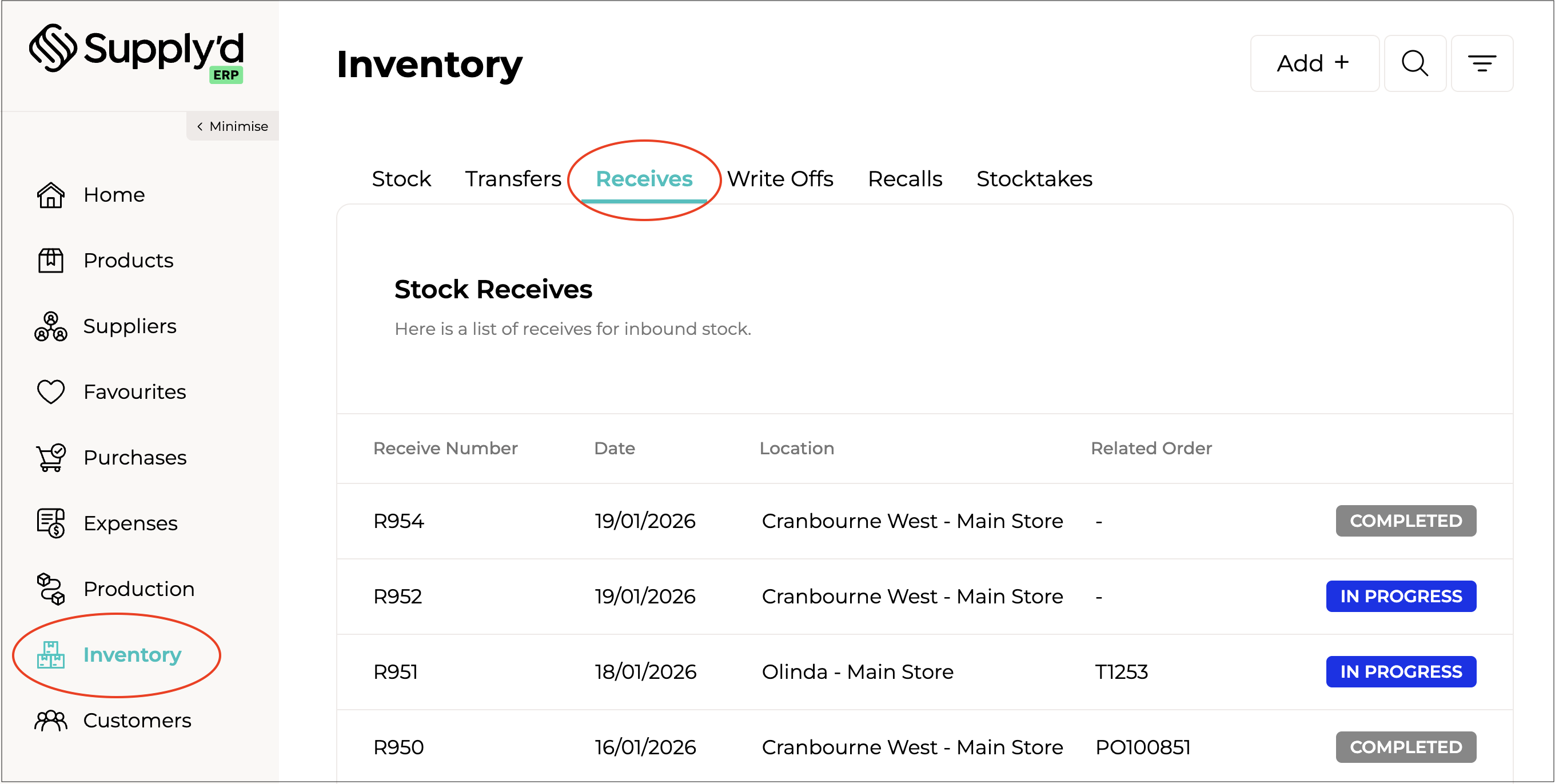This screenshot has width=1555, height=784.
Task: Collapse the sidebar with Minimise
Action: [x=233, y=126]
